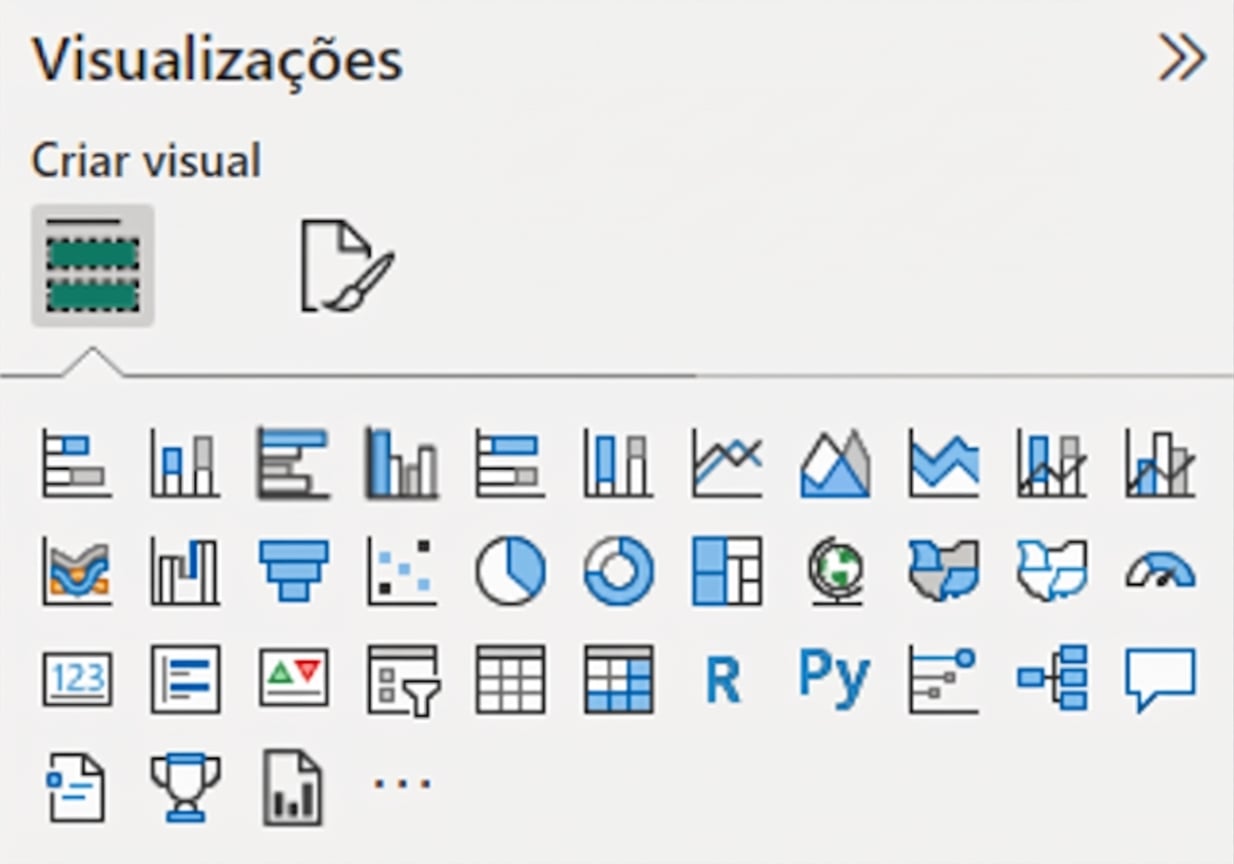Insert a treemap visual
This screenshot has width=1234, height=864.
pos(726,572)
